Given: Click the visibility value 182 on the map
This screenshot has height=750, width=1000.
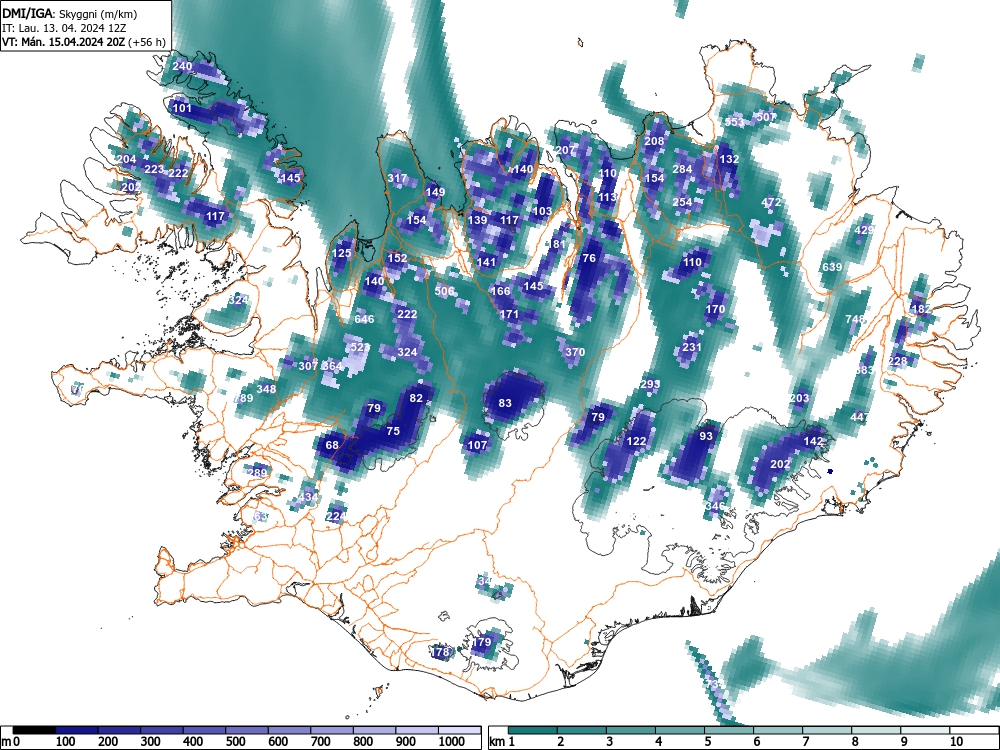Looking at the screenshot, I should (921, 309).
